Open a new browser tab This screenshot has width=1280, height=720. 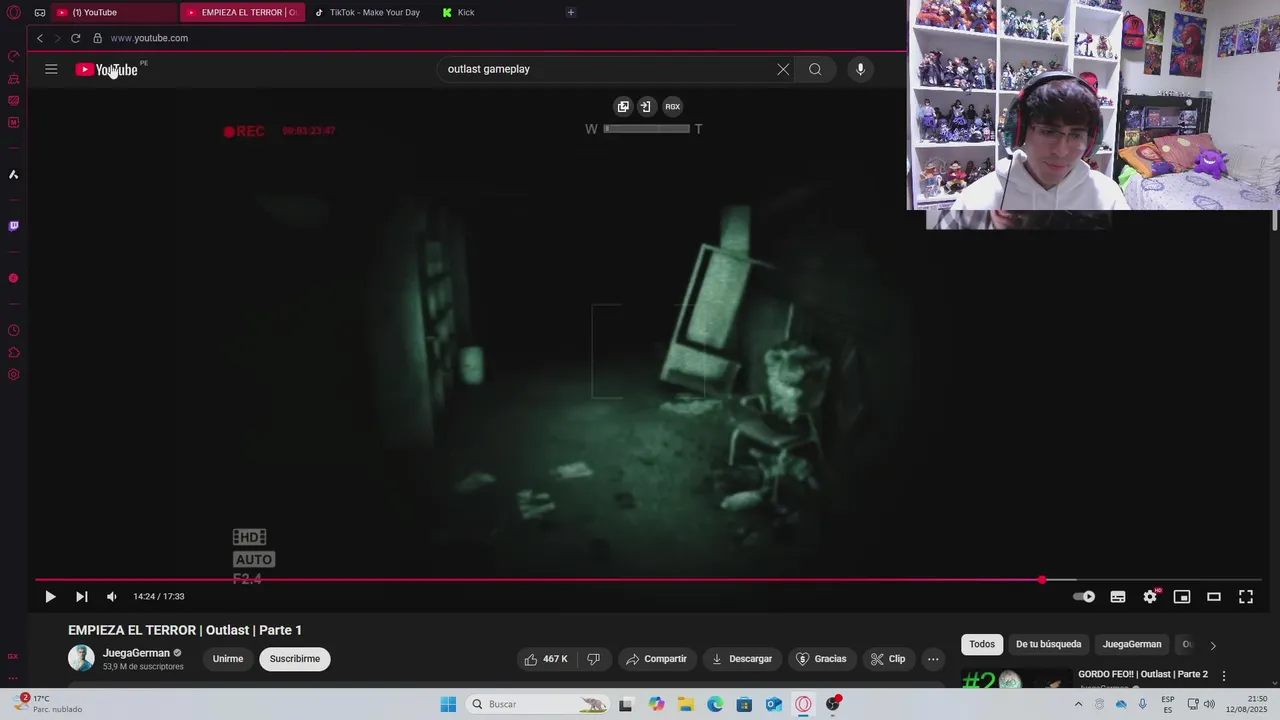tap(571, 12)
